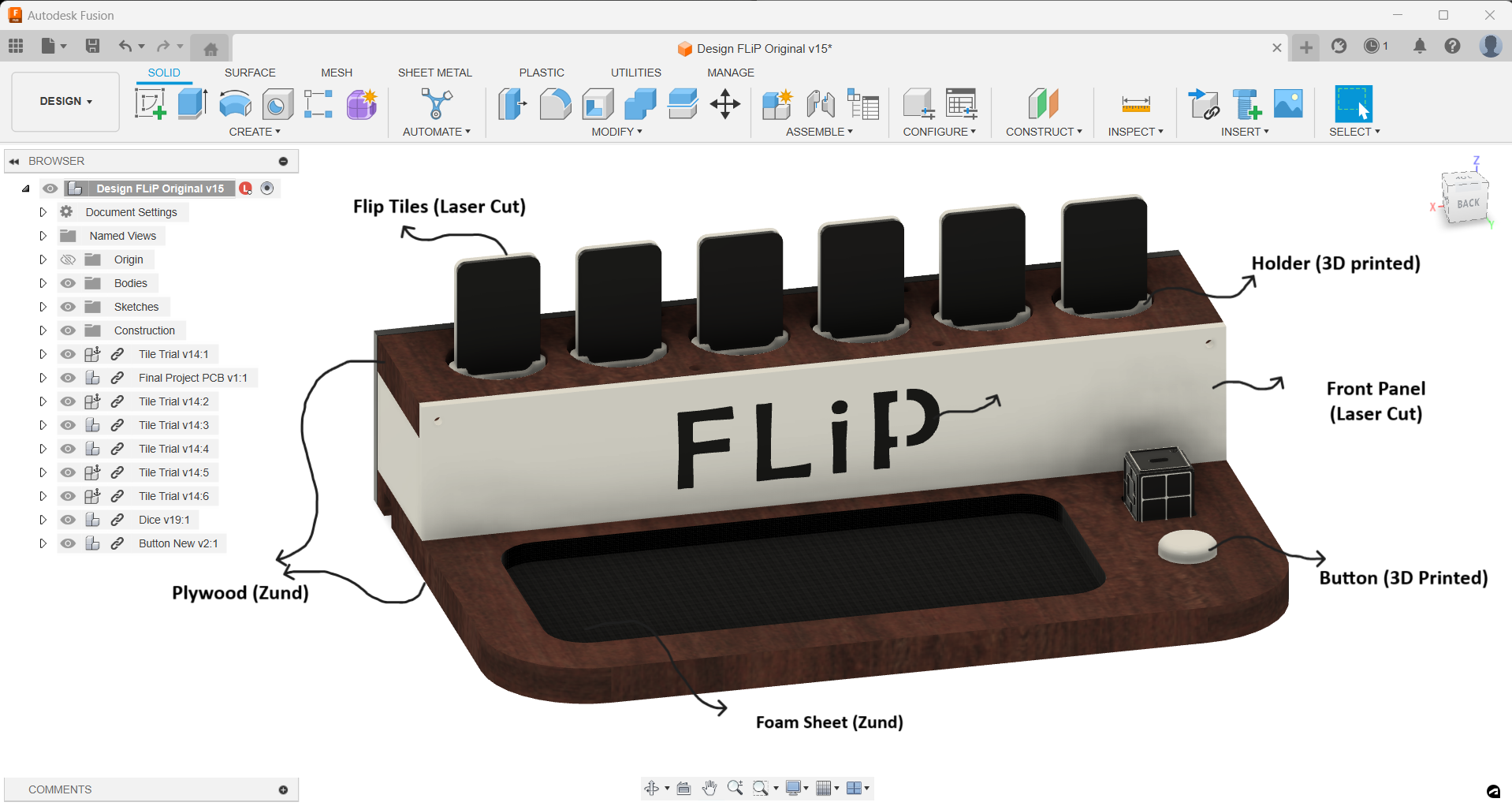Collapse the BROWSER panel
Image resolution: width=1512 pixels, height=806 pixels.
(14, 161)
